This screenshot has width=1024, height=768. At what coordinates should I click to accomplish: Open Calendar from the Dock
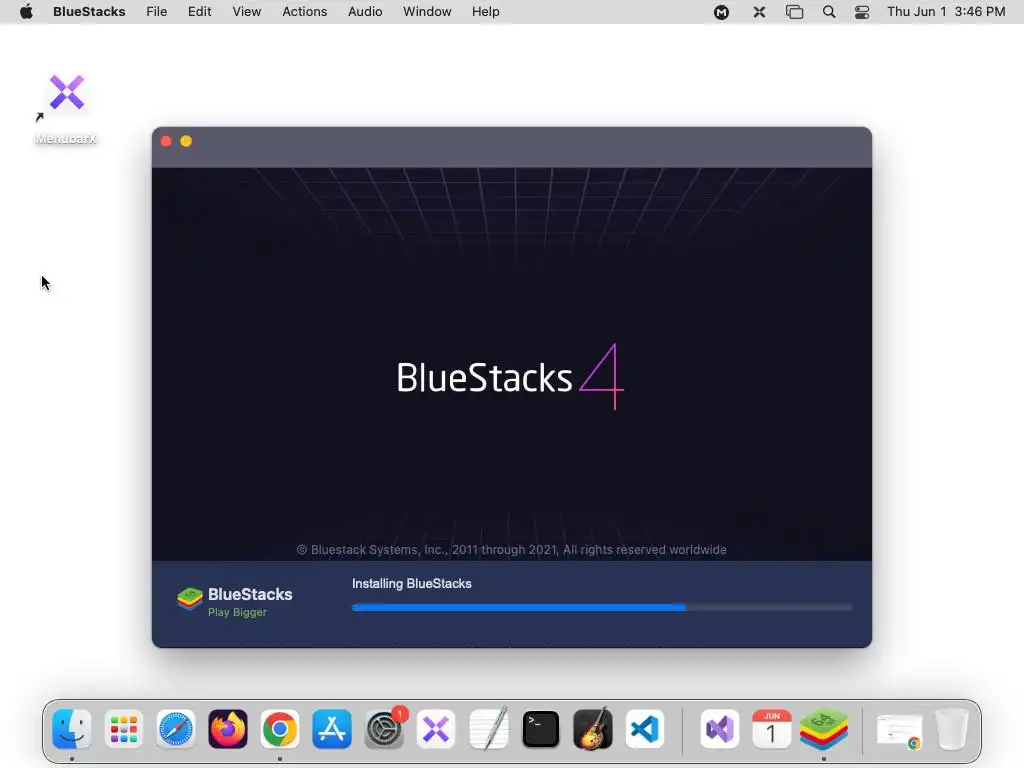[771, 729]
